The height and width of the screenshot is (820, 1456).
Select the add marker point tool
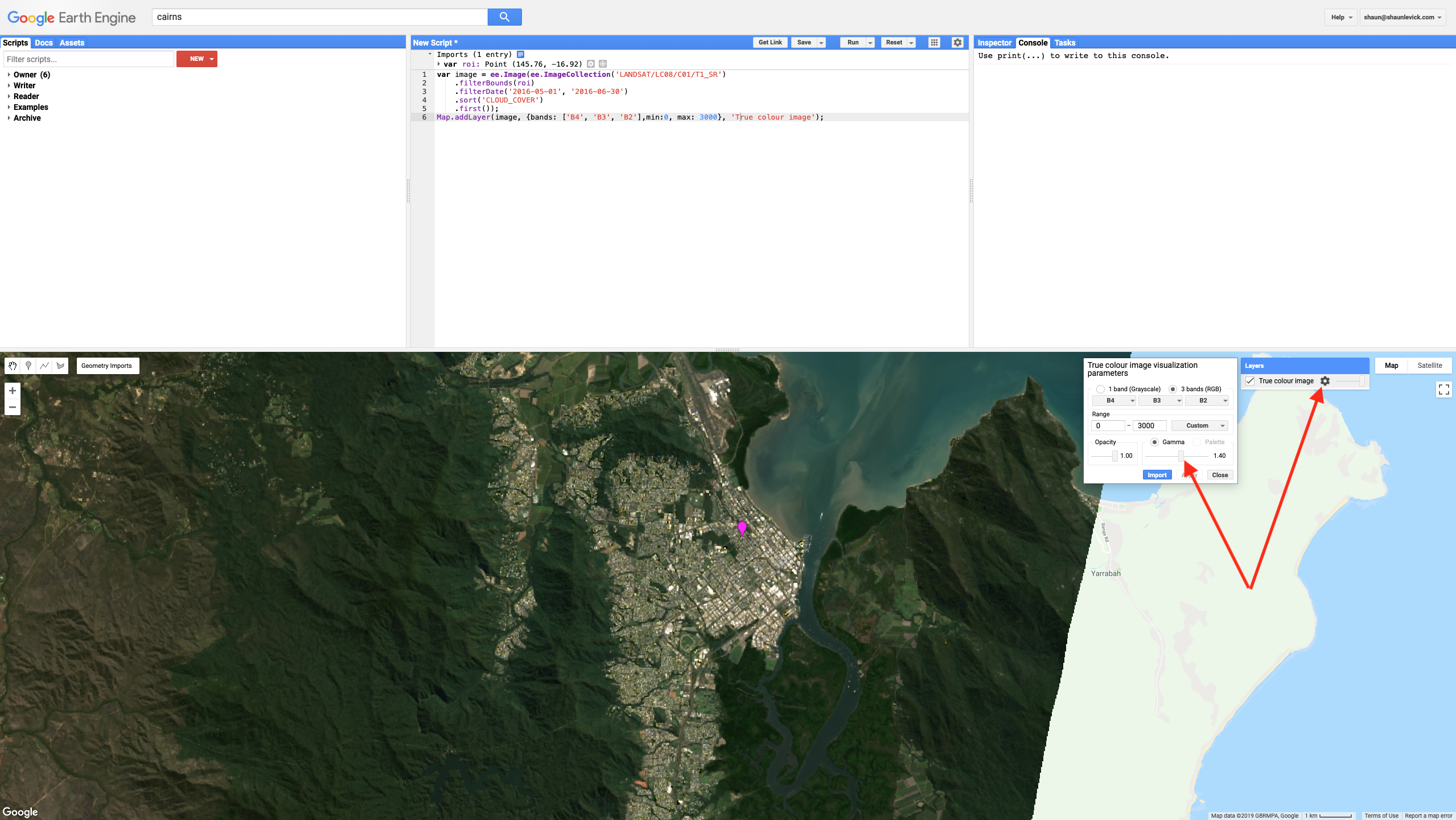coord(28,366)
